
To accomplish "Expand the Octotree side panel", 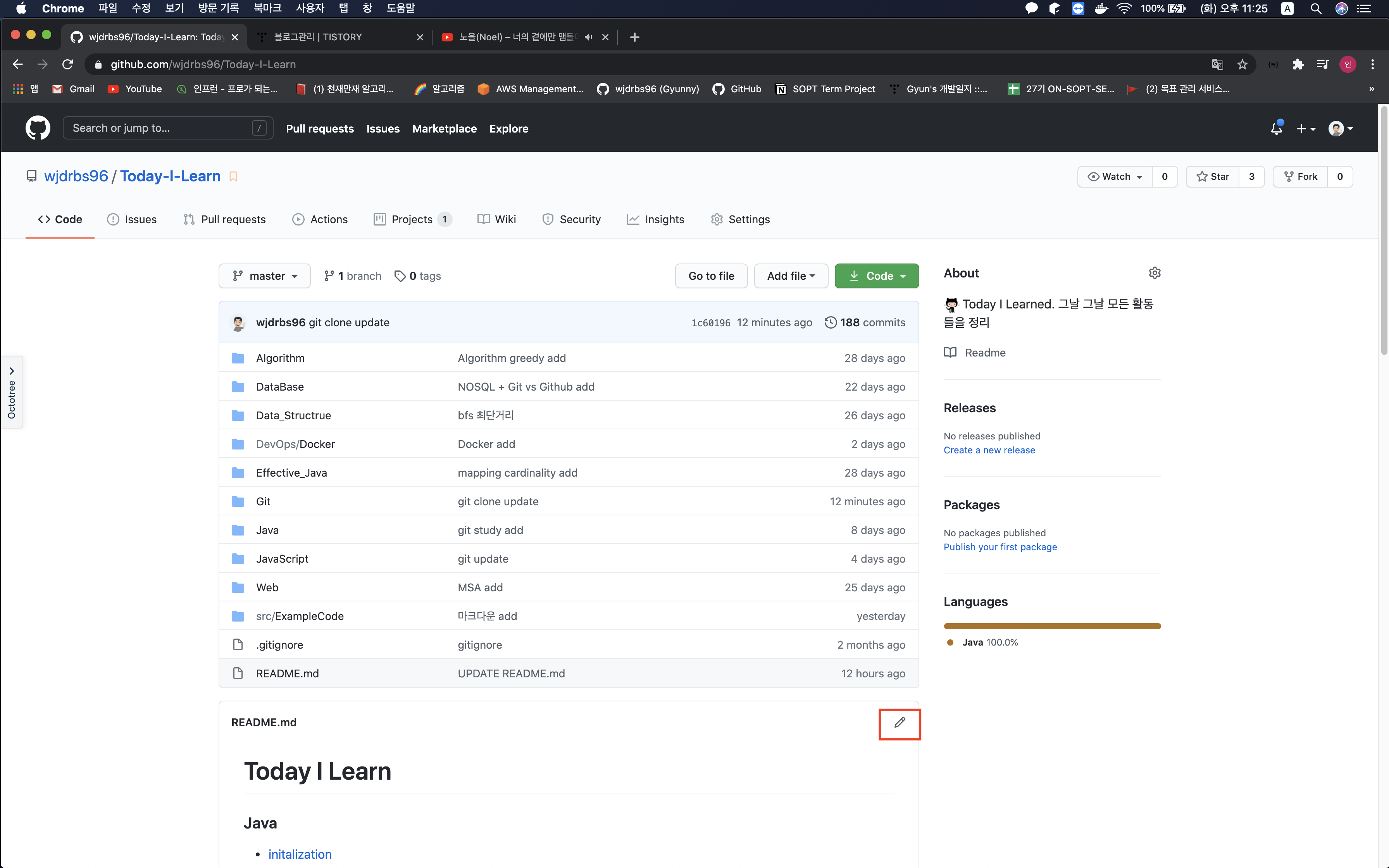I will 12,372.
